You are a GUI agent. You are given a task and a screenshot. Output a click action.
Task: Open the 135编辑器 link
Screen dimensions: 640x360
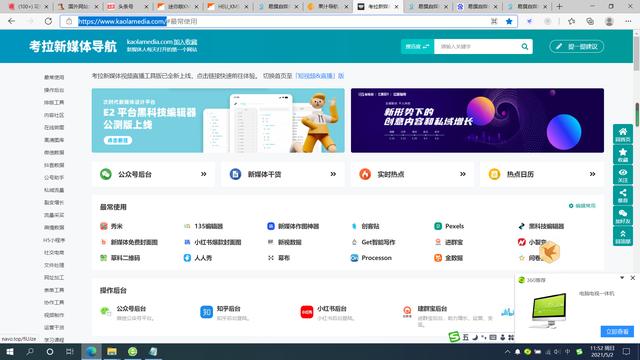(208, 226)
